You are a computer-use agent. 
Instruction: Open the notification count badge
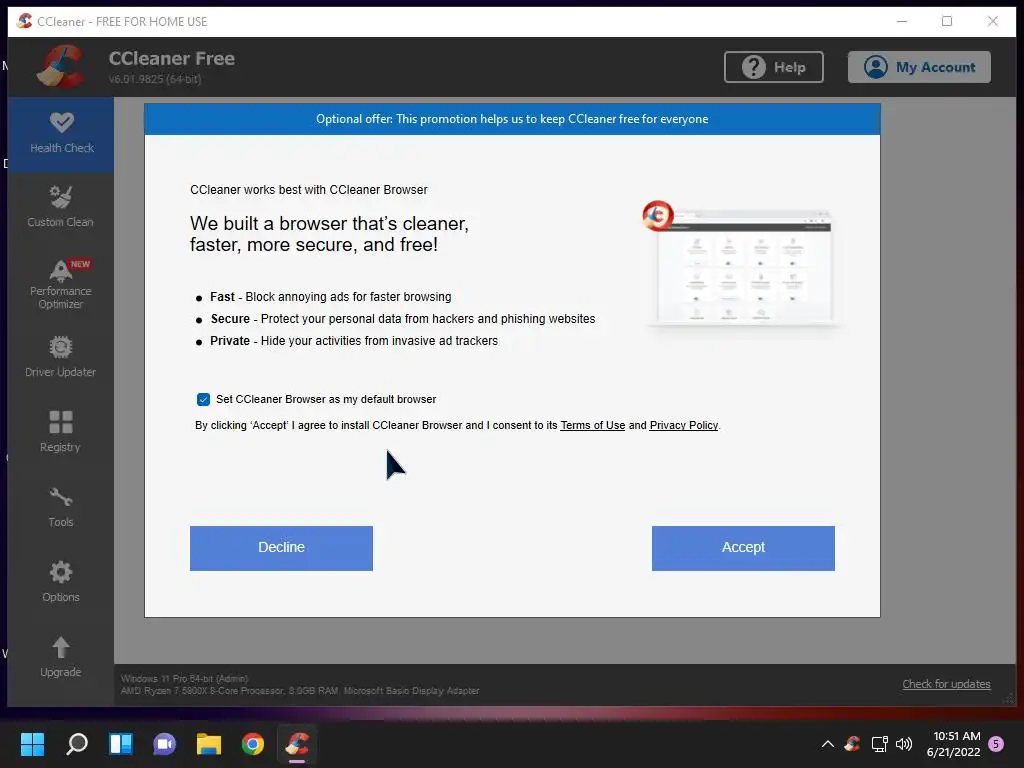click(996, 744)
